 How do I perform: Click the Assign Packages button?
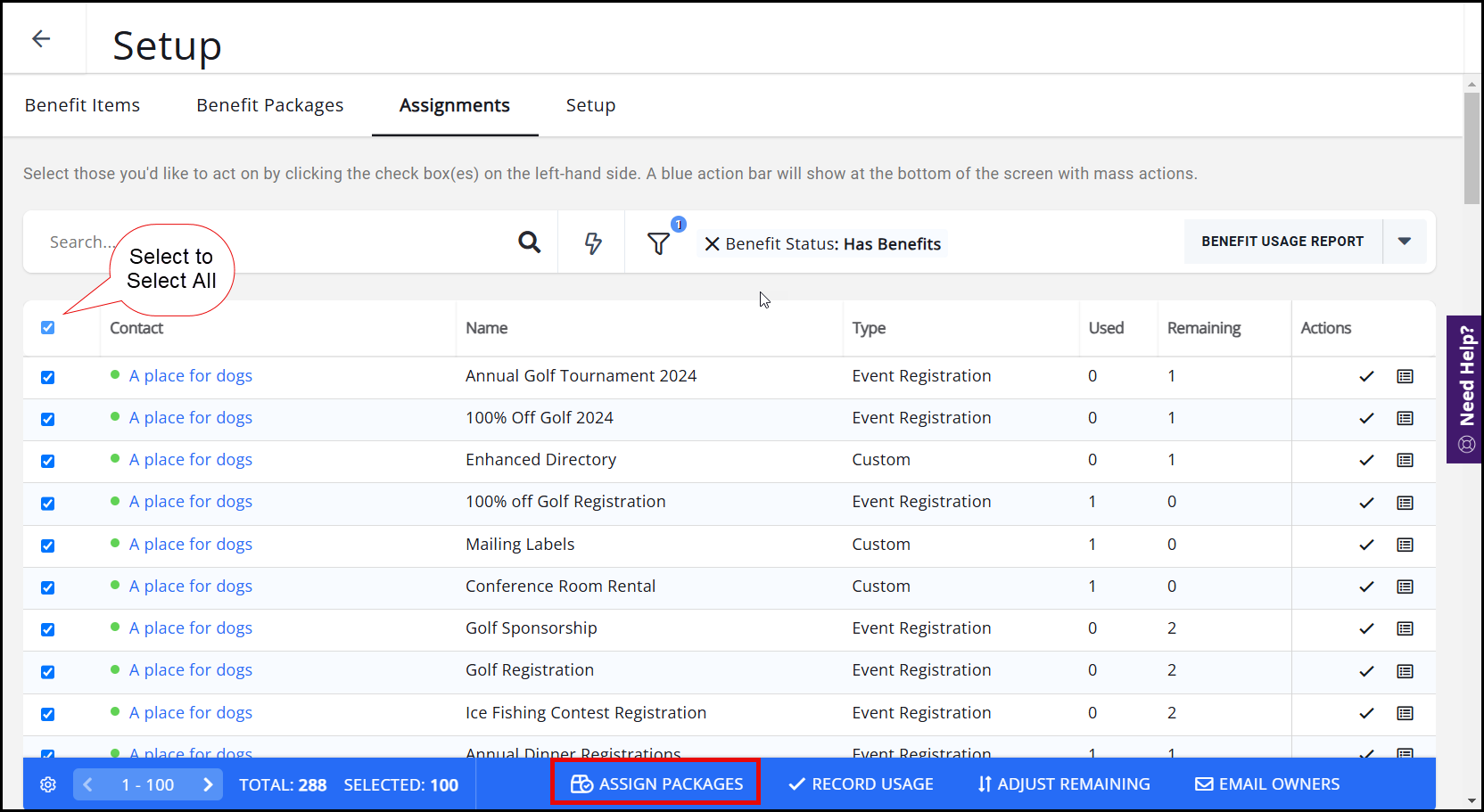click(656, 783)
